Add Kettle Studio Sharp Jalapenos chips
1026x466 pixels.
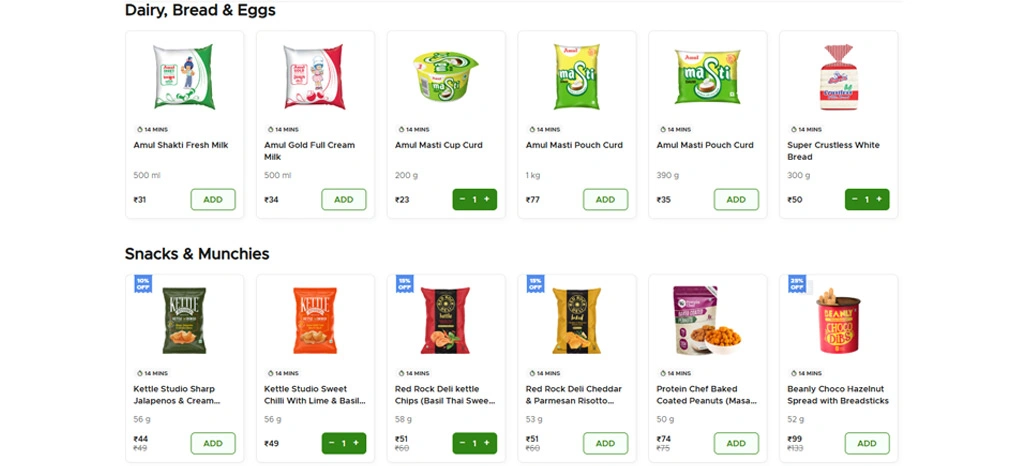coord(213,443)
